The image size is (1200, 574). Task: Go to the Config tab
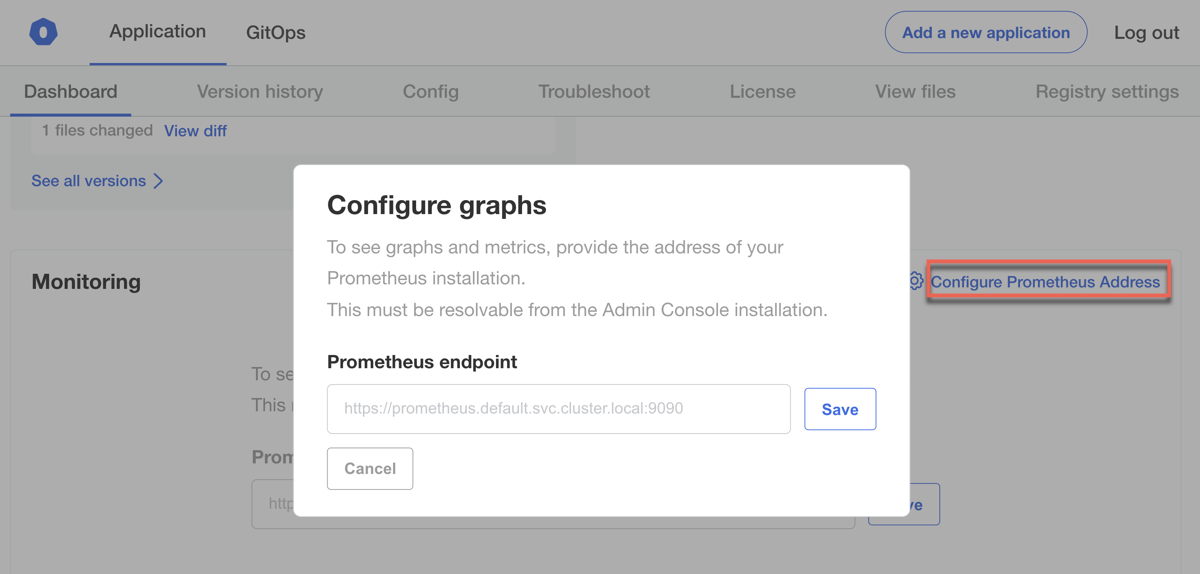pos(430,92)
